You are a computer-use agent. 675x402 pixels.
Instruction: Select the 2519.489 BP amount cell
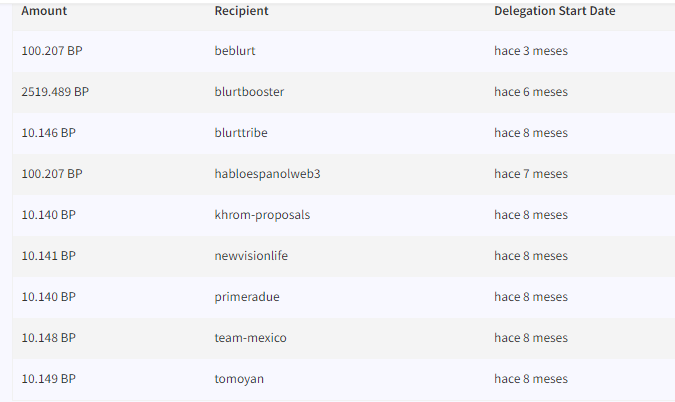coord(55,92)
